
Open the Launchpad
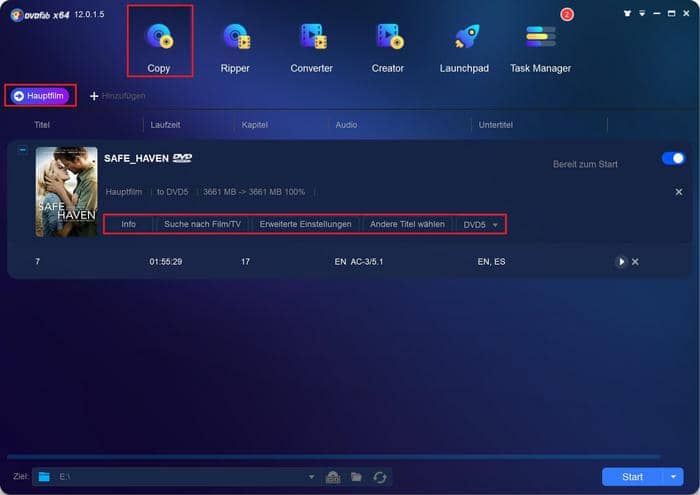[x=464, y=48]
